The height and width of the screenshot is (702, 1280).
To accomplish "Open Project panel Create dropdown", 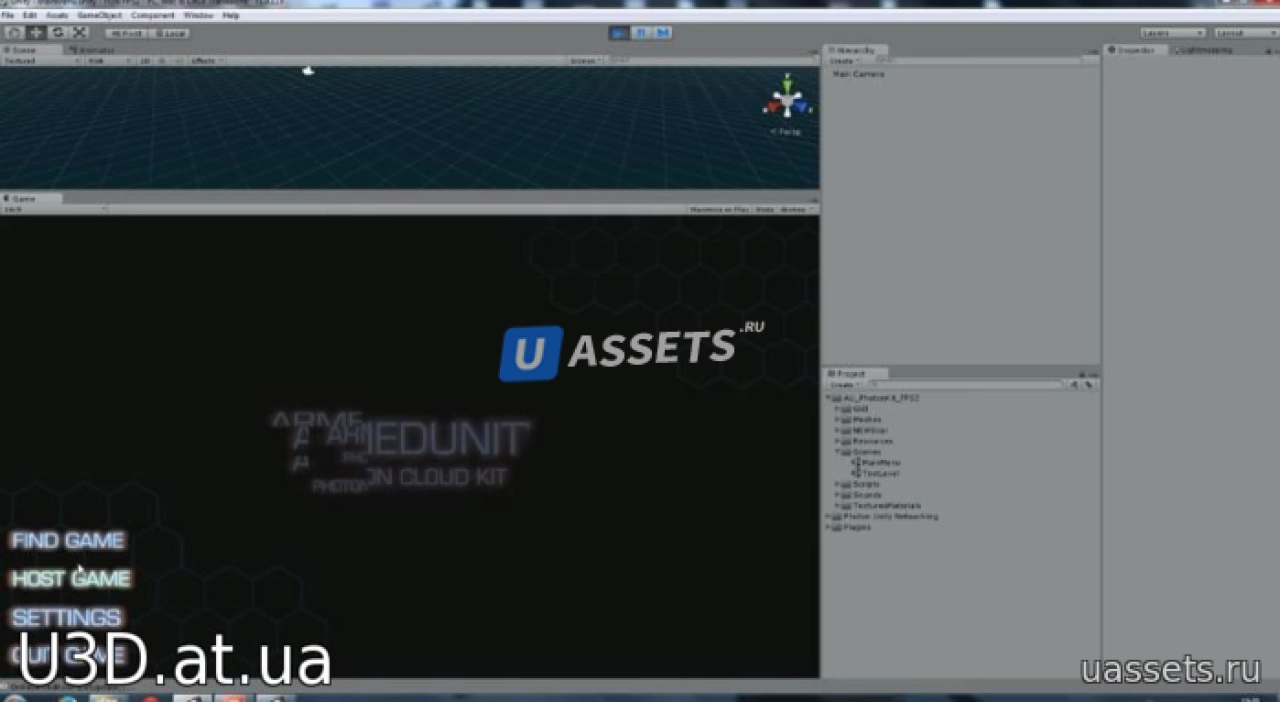I will 844,384.
